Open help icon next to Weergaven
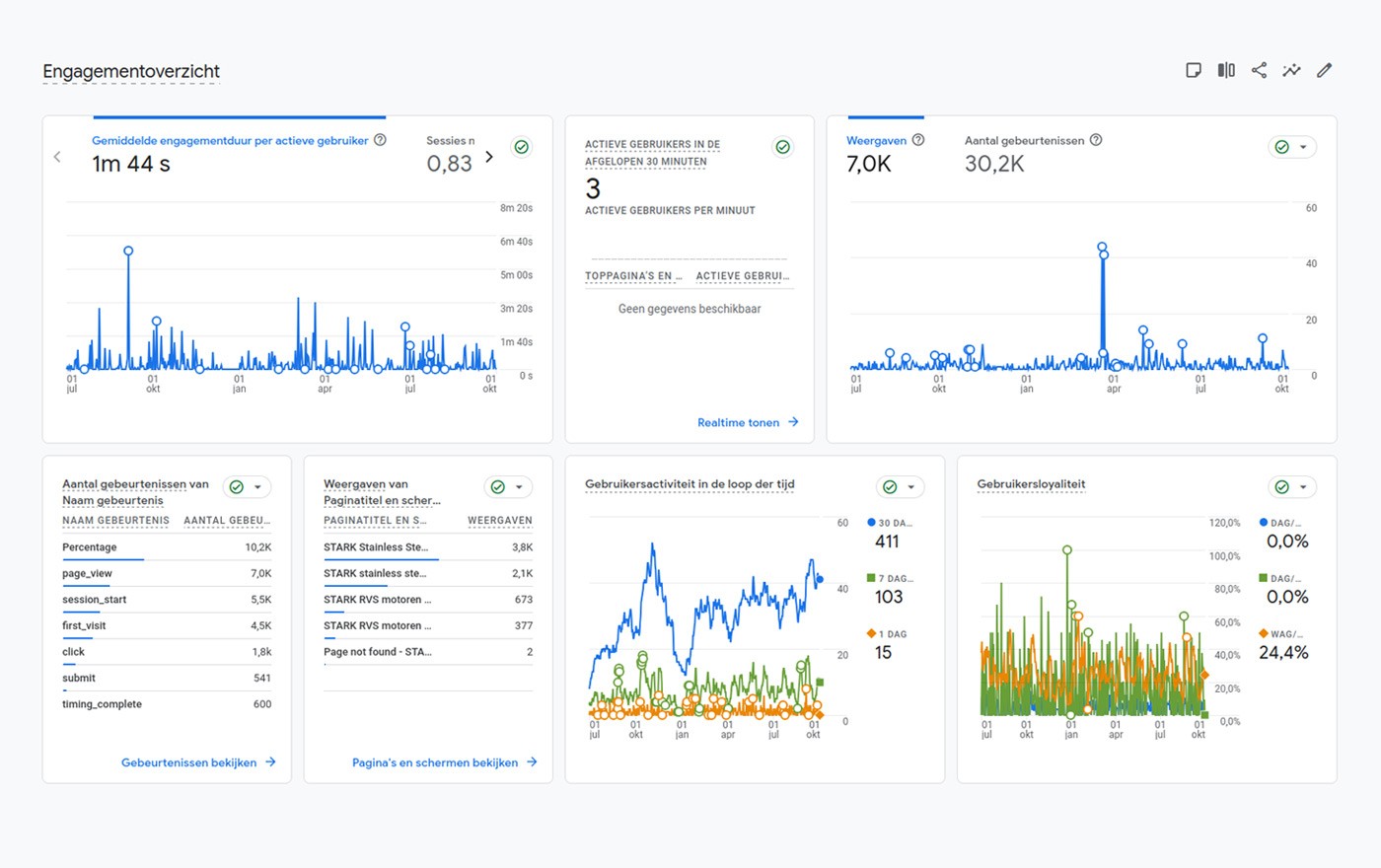 918,140
